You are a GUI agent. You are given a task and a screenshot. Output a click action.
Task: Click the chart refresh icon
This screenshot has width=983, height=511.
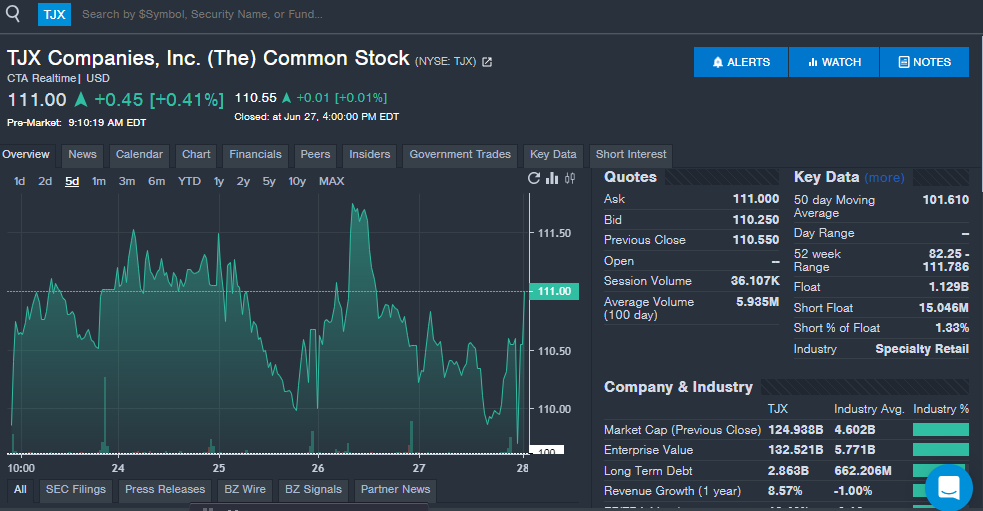click(x=534, y=179)
